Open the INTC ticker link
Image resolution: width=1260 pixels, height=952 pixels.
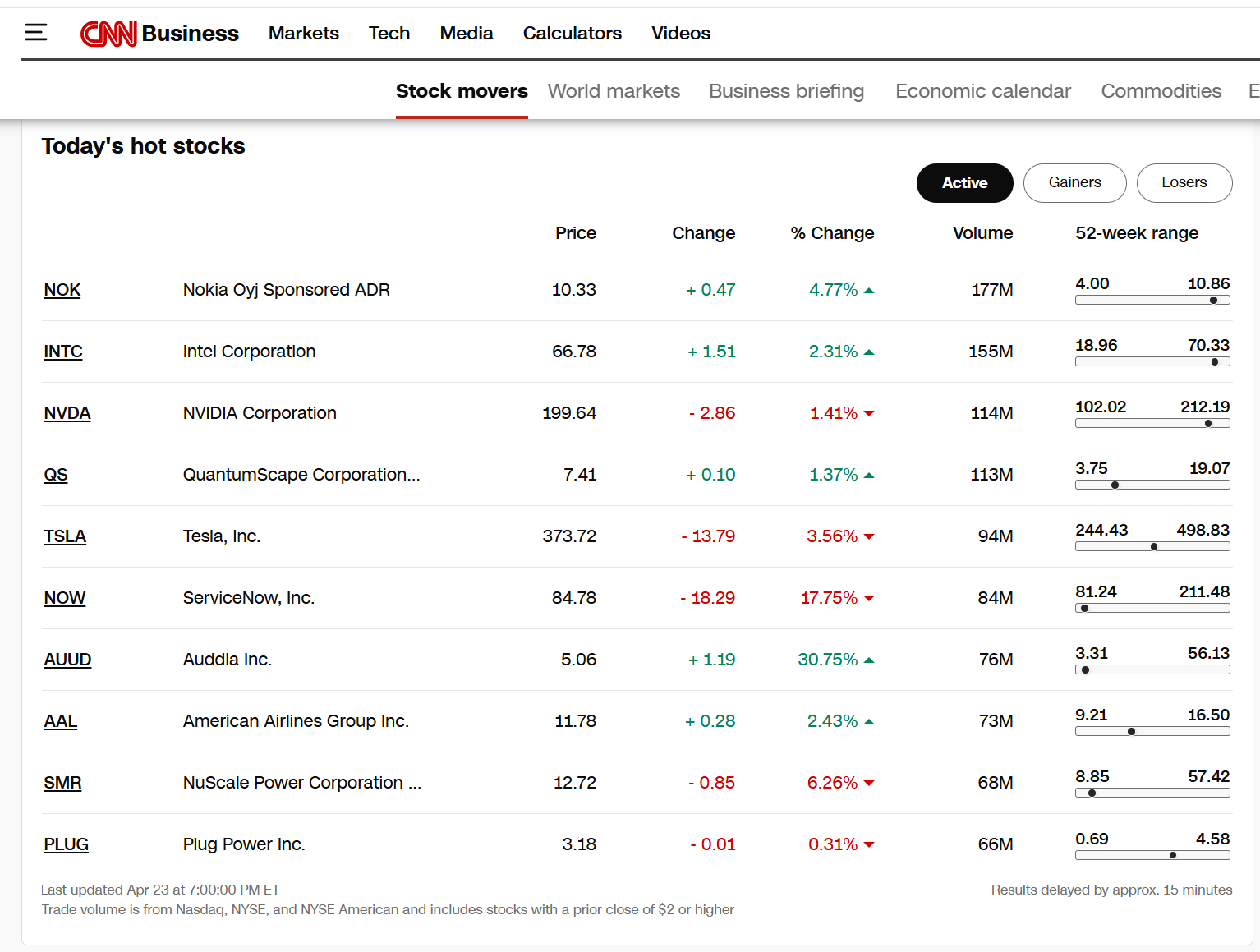coord(63,352)
